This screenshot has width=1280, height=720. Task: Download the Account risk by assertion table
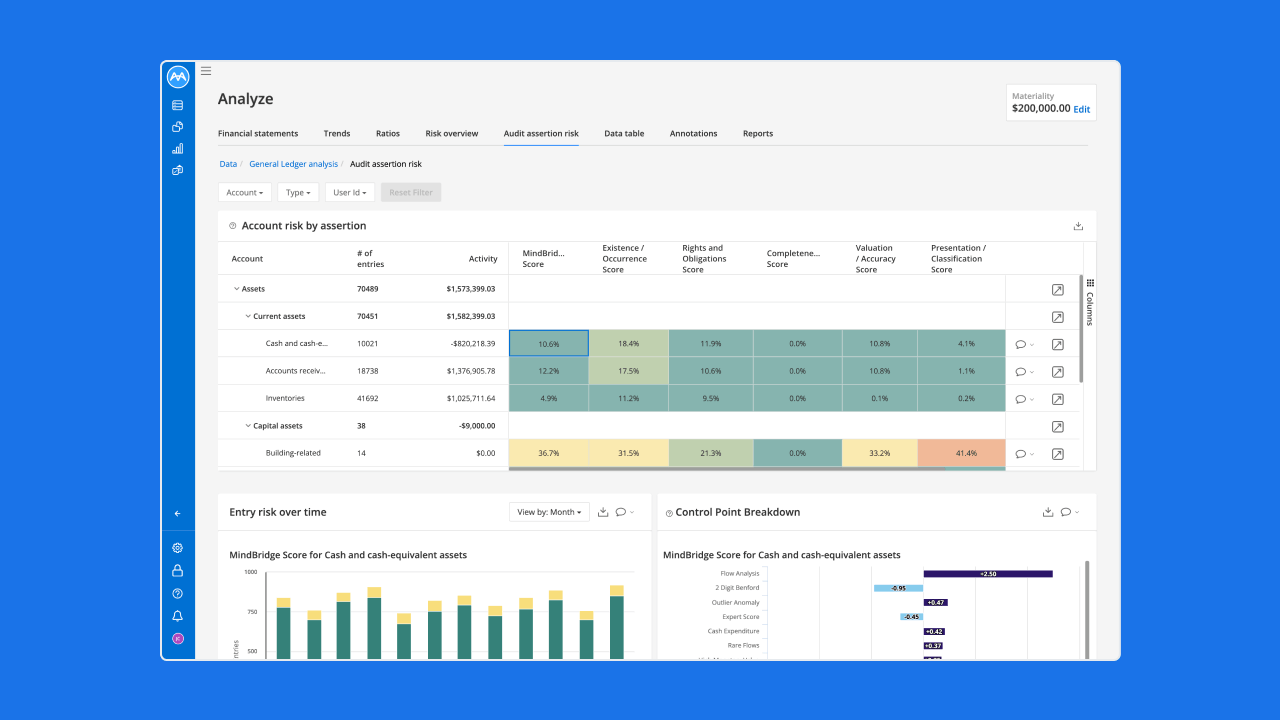tap(1078, 226)
